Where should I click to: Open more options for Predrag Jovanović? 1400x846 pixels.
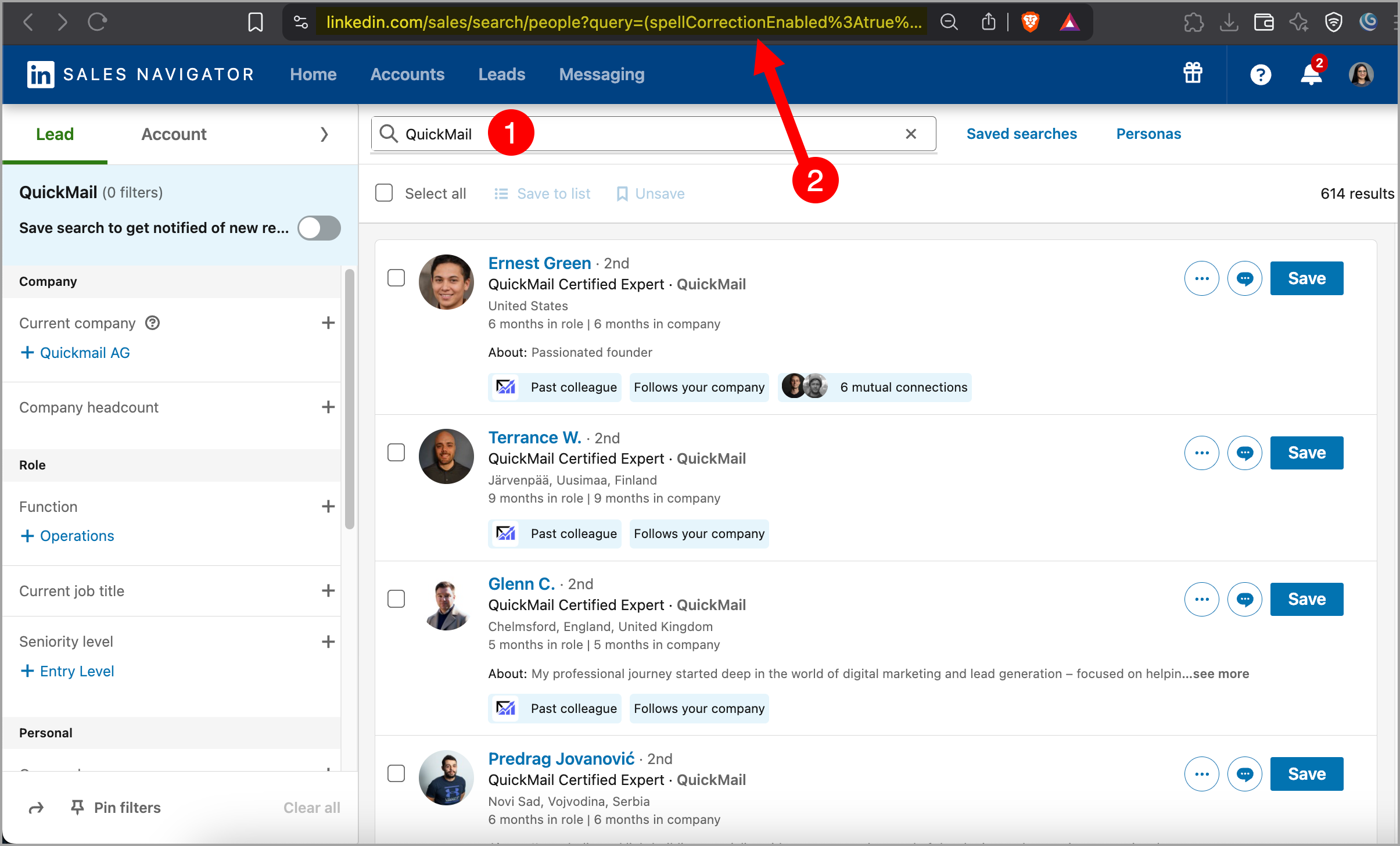tap(1201, 774)
